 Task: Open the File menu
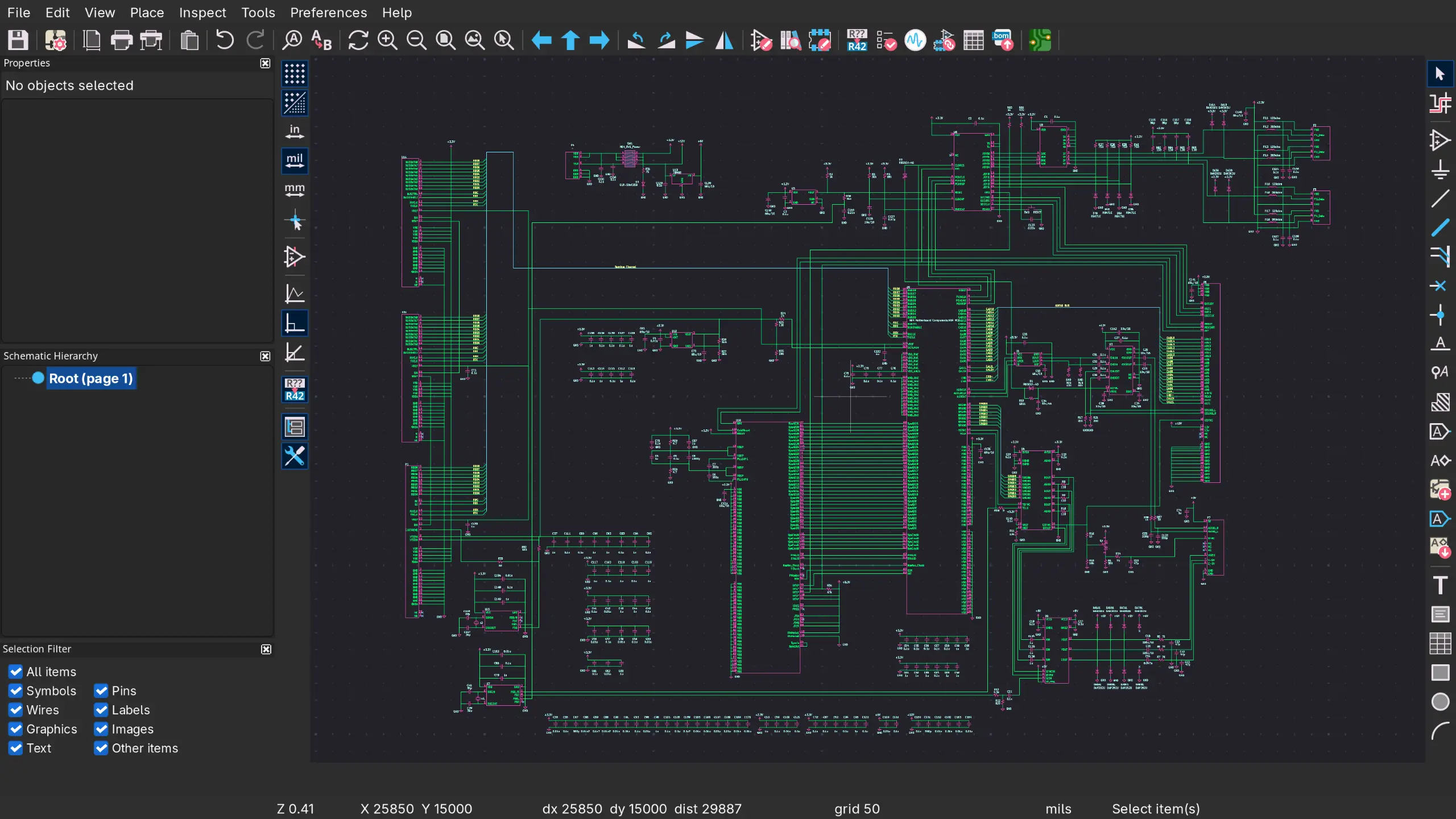(x=19, y=13)
